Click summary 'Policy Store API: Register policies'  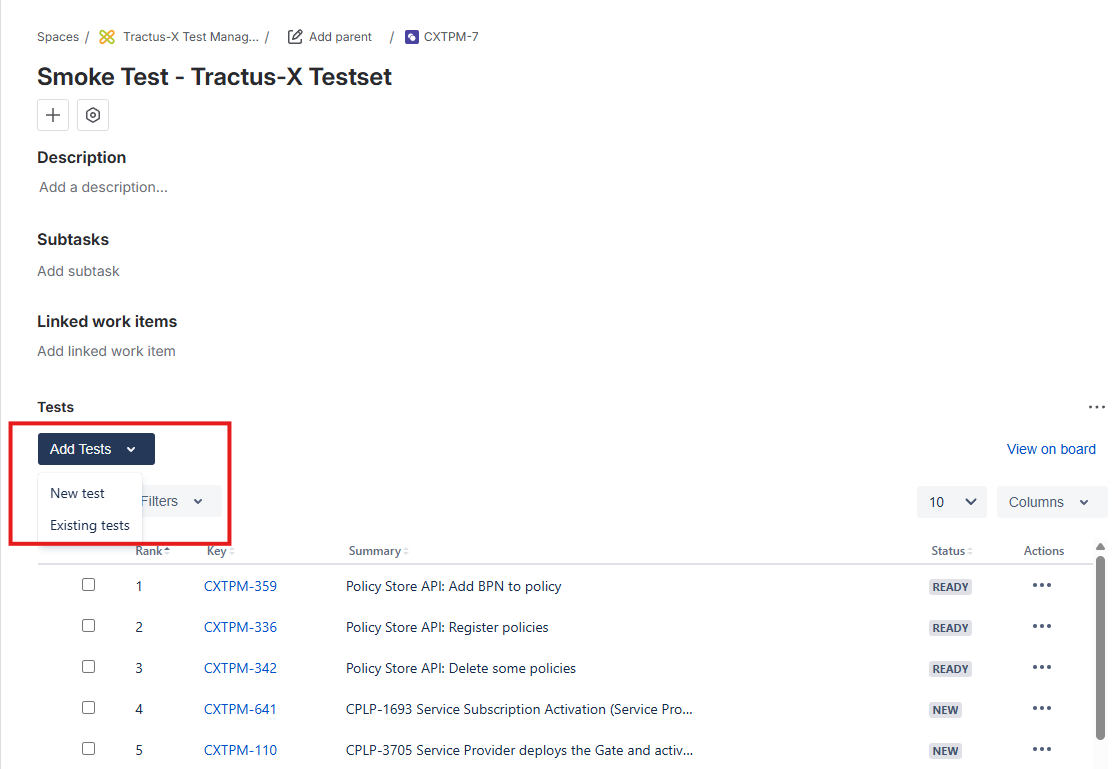447,628
